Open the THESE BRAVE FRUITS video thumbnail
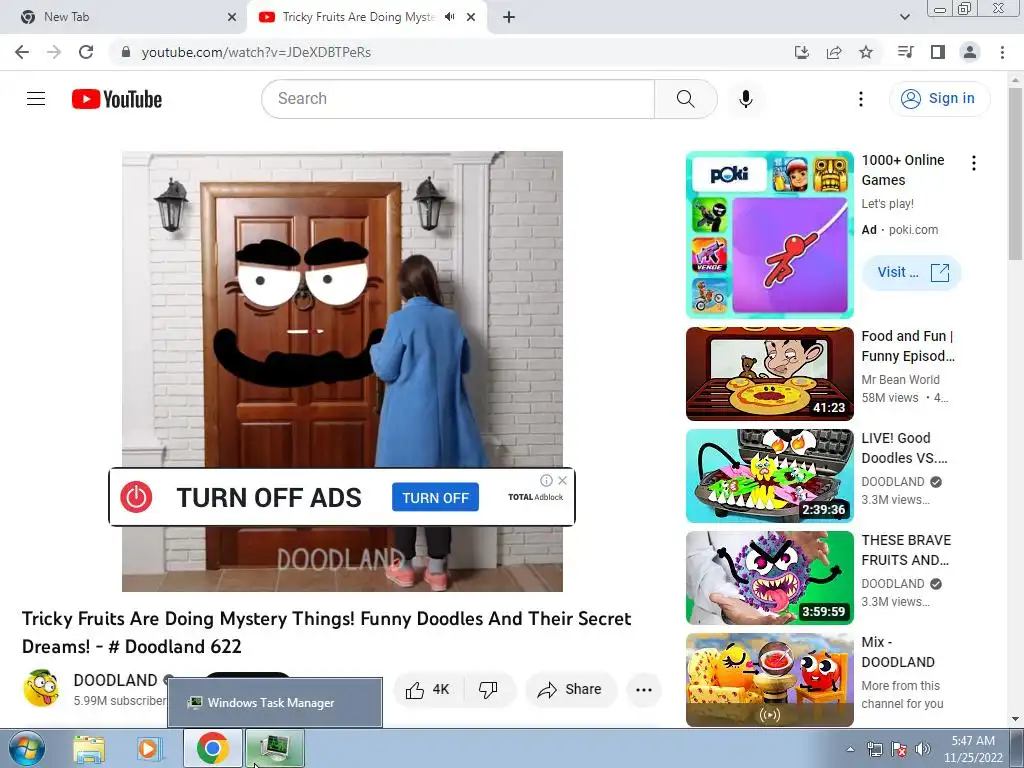Screen dimensions: 1024x768 [770, 578]
